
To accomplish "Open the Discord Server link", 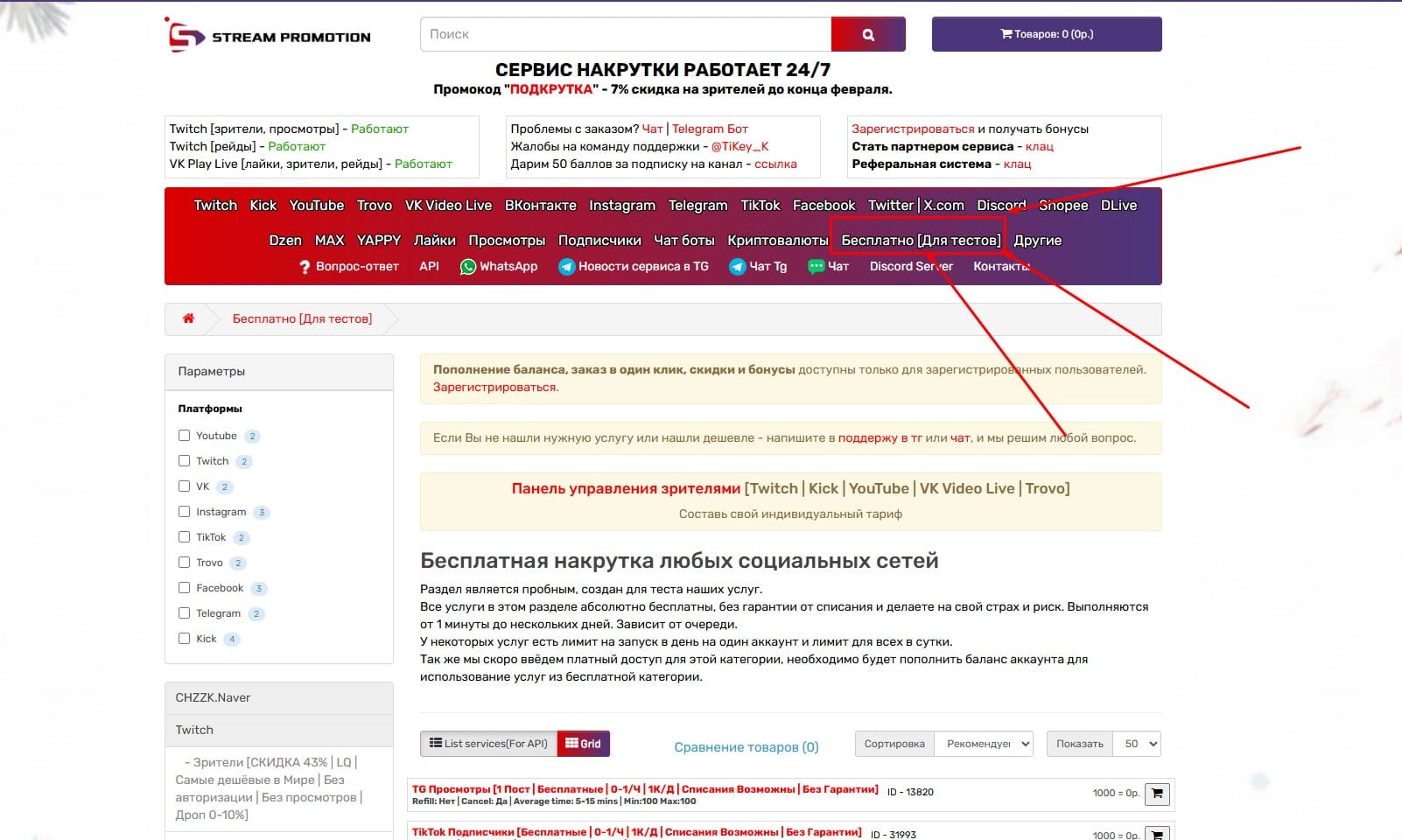I will coord(911,266).
